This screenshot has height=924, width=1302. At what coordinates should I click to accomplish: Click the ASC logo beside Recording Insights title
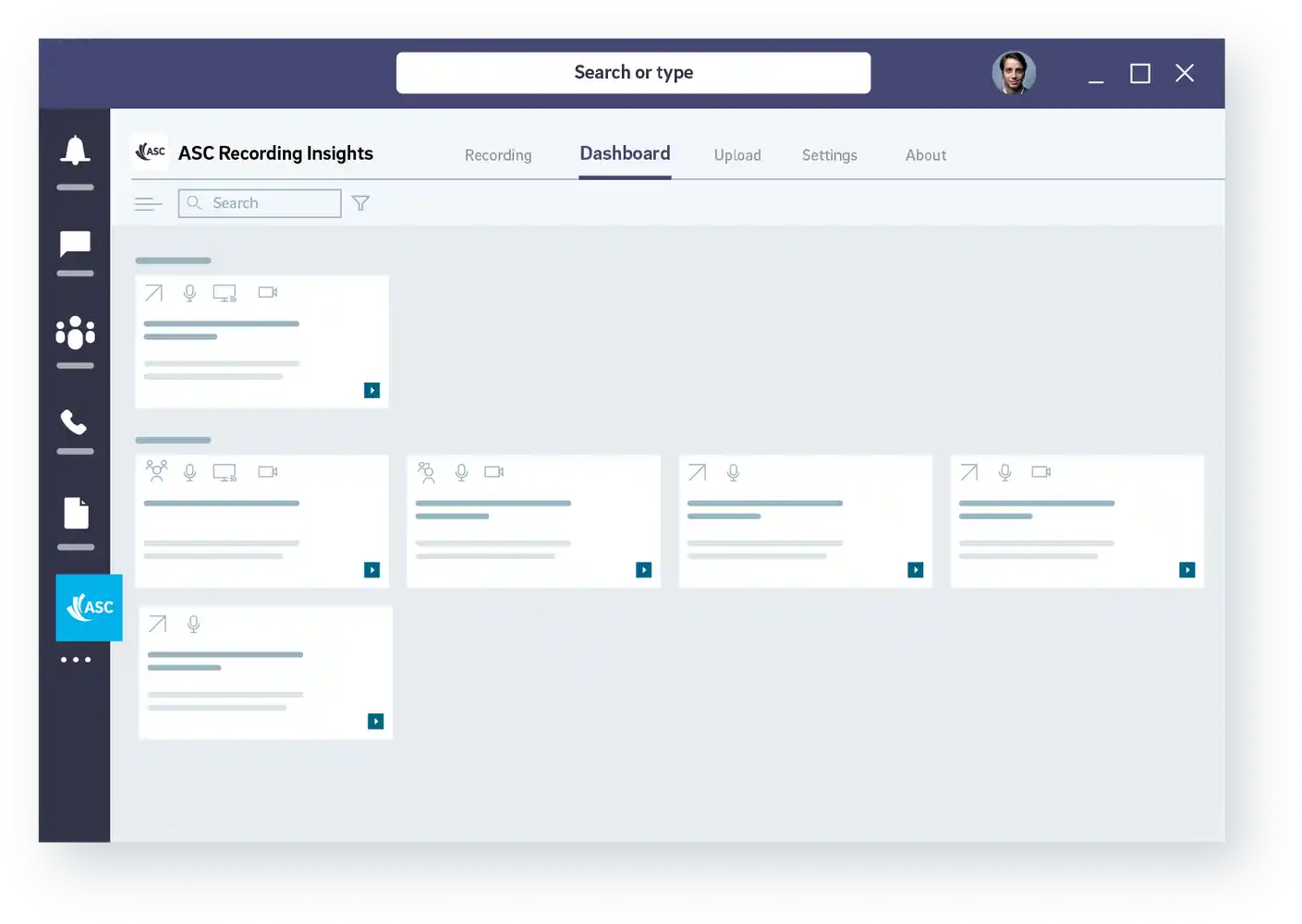[x=150, y=152]
